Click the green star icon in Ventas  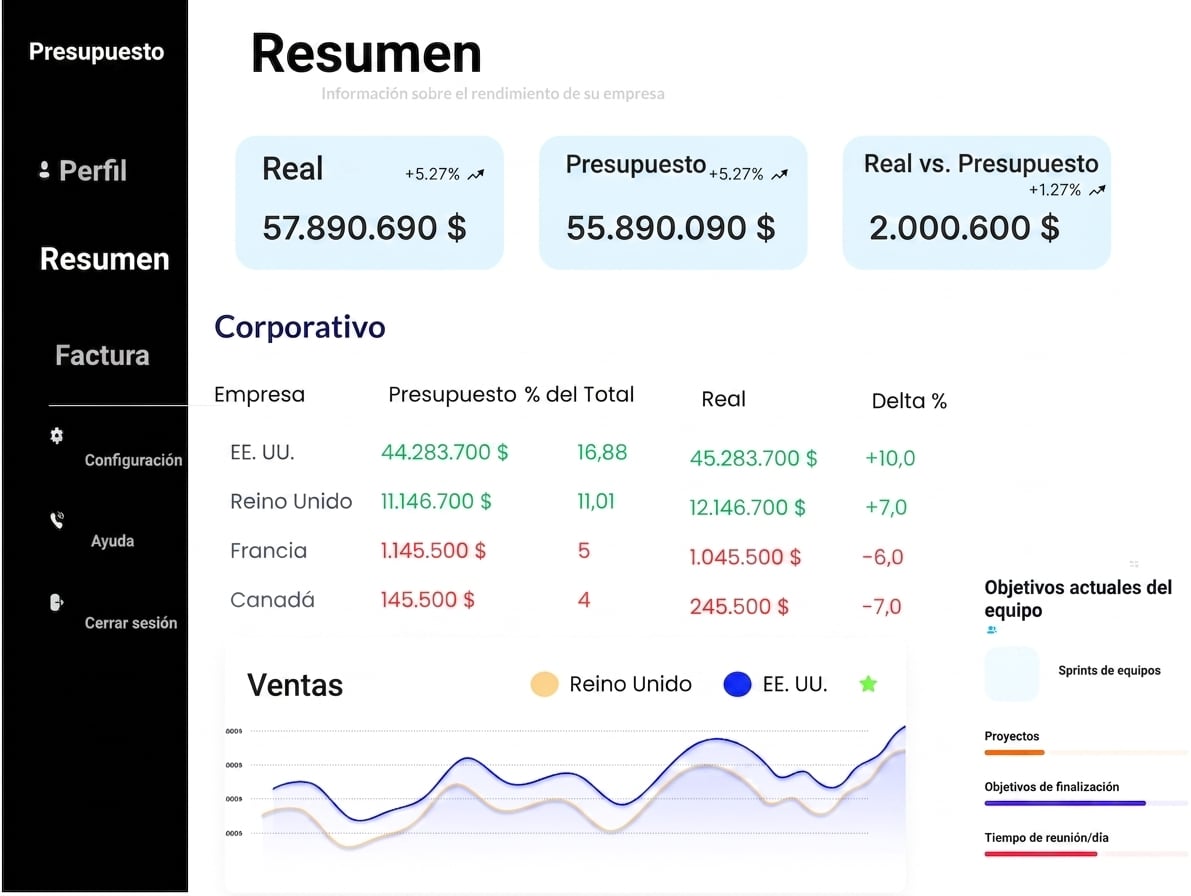tap(868, 684)
